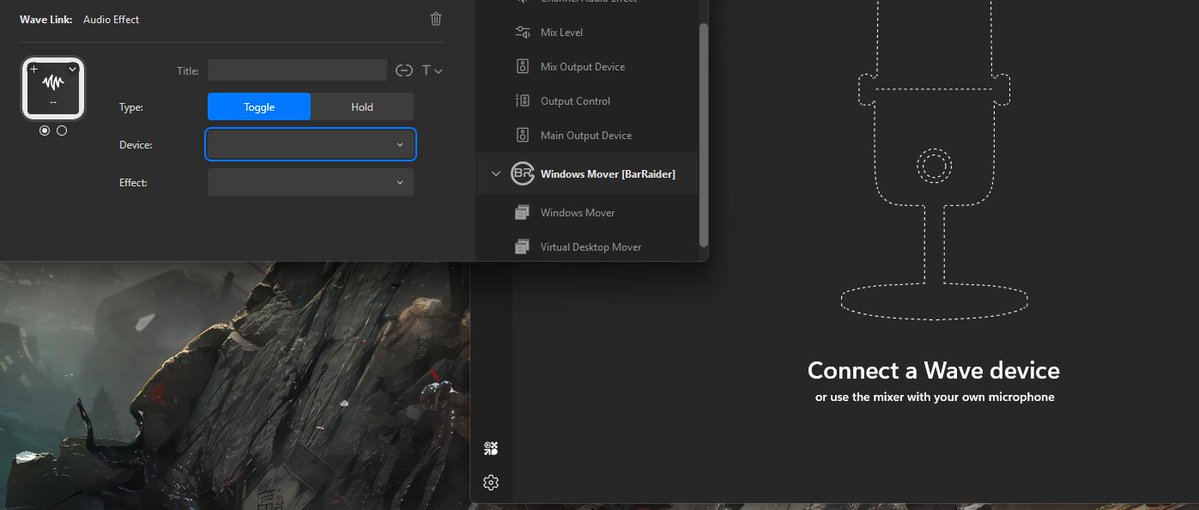Open the Device dropdown
This screenshot has width=1199, height=510.
(x=310, y=145)
